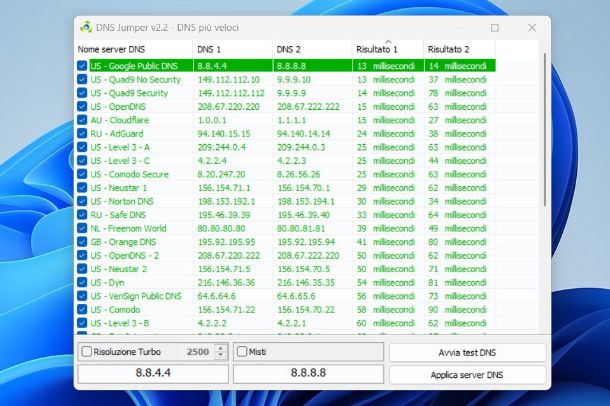Click the 195.92.195.95 Orange DNS address
The image size is (610, 406).
coord(226,242)
